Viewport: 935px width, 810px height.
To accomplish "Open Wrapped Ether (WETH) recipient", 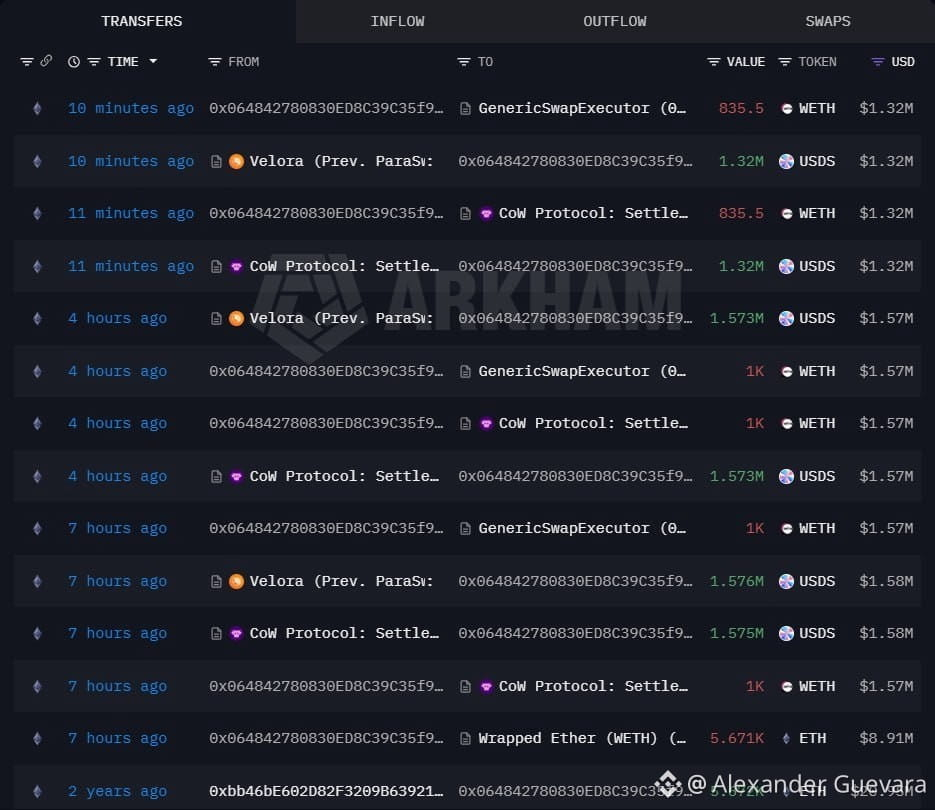I will point(582,738).
